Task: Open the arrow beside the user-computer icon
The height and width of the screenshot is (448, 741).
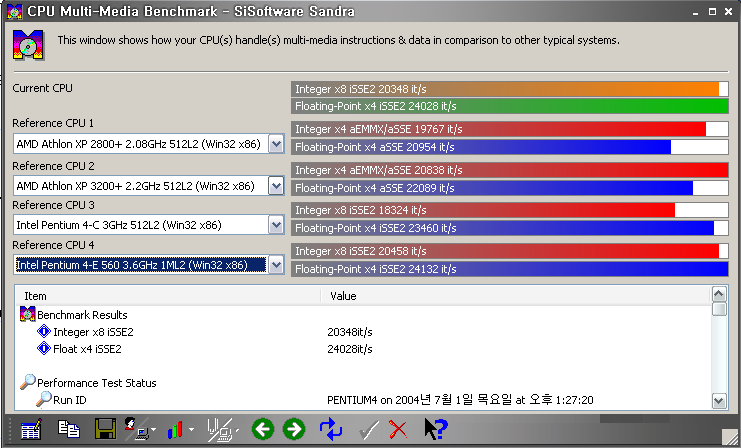Action: [x=154, y=430]
